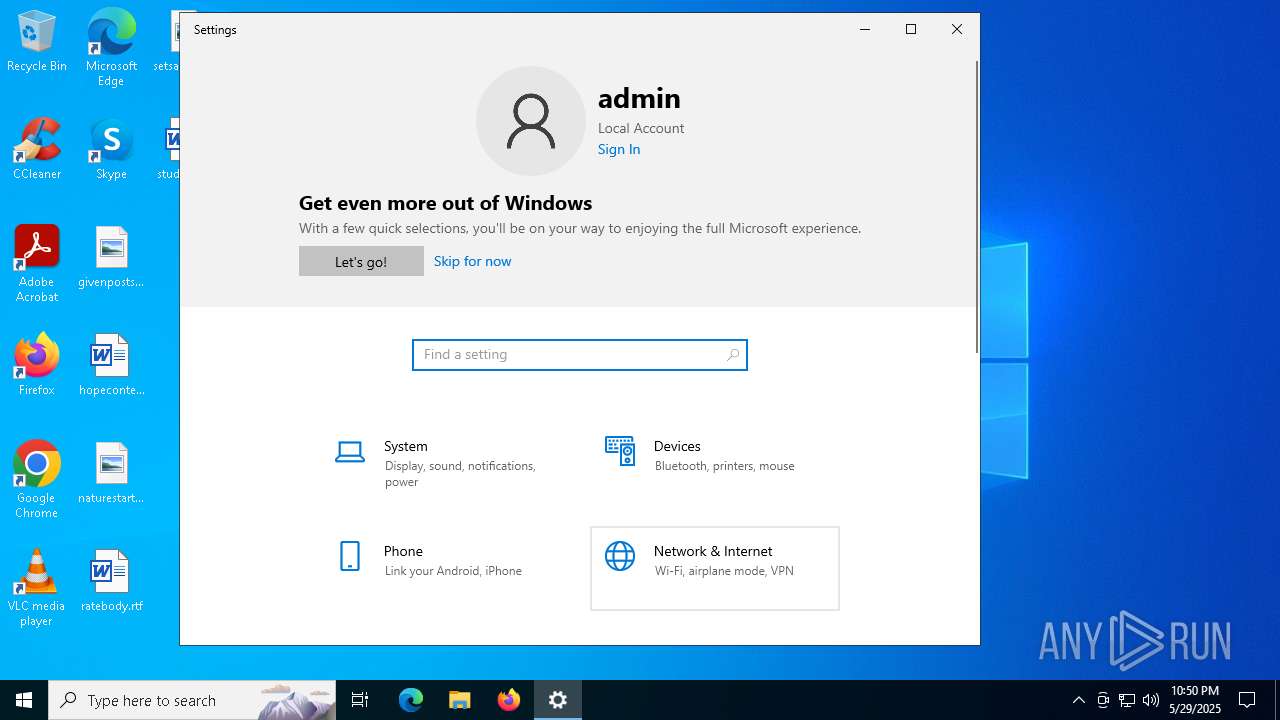Click the Sign In link
1280x720 pixels.
coord(619,149)
